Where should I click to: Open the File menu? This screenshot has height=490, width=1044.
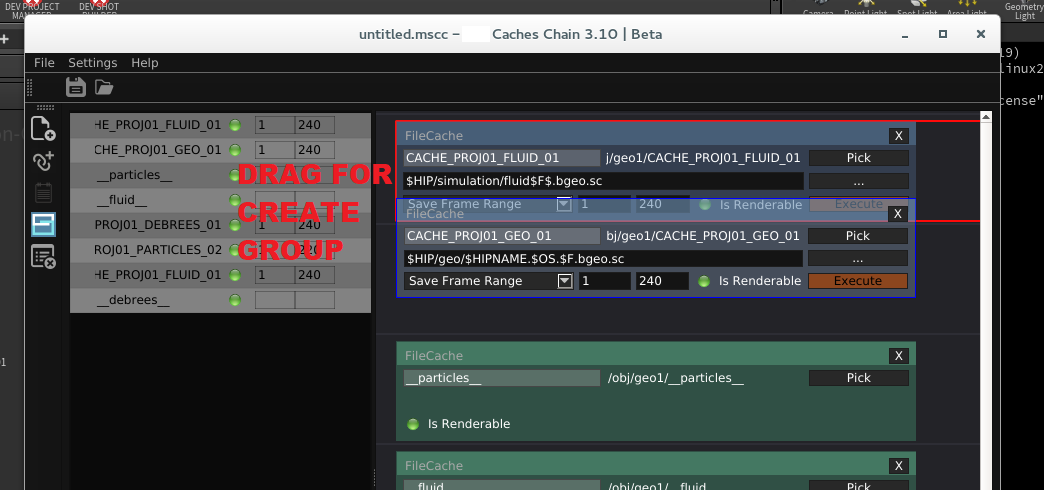44,63
